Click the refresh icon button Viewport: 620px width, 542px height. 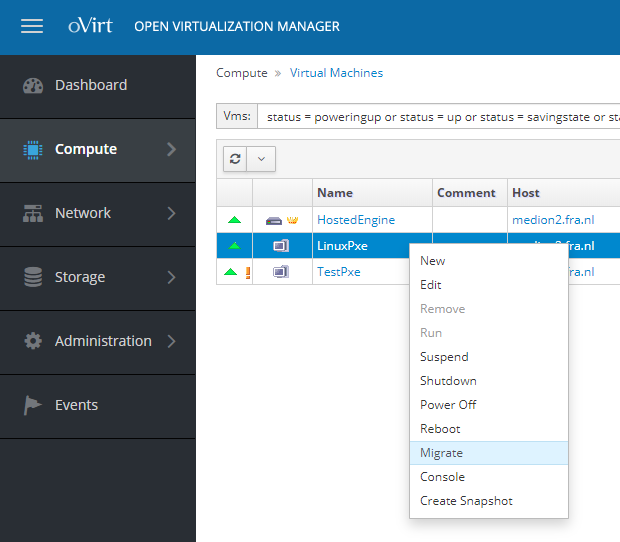(235, 158)
